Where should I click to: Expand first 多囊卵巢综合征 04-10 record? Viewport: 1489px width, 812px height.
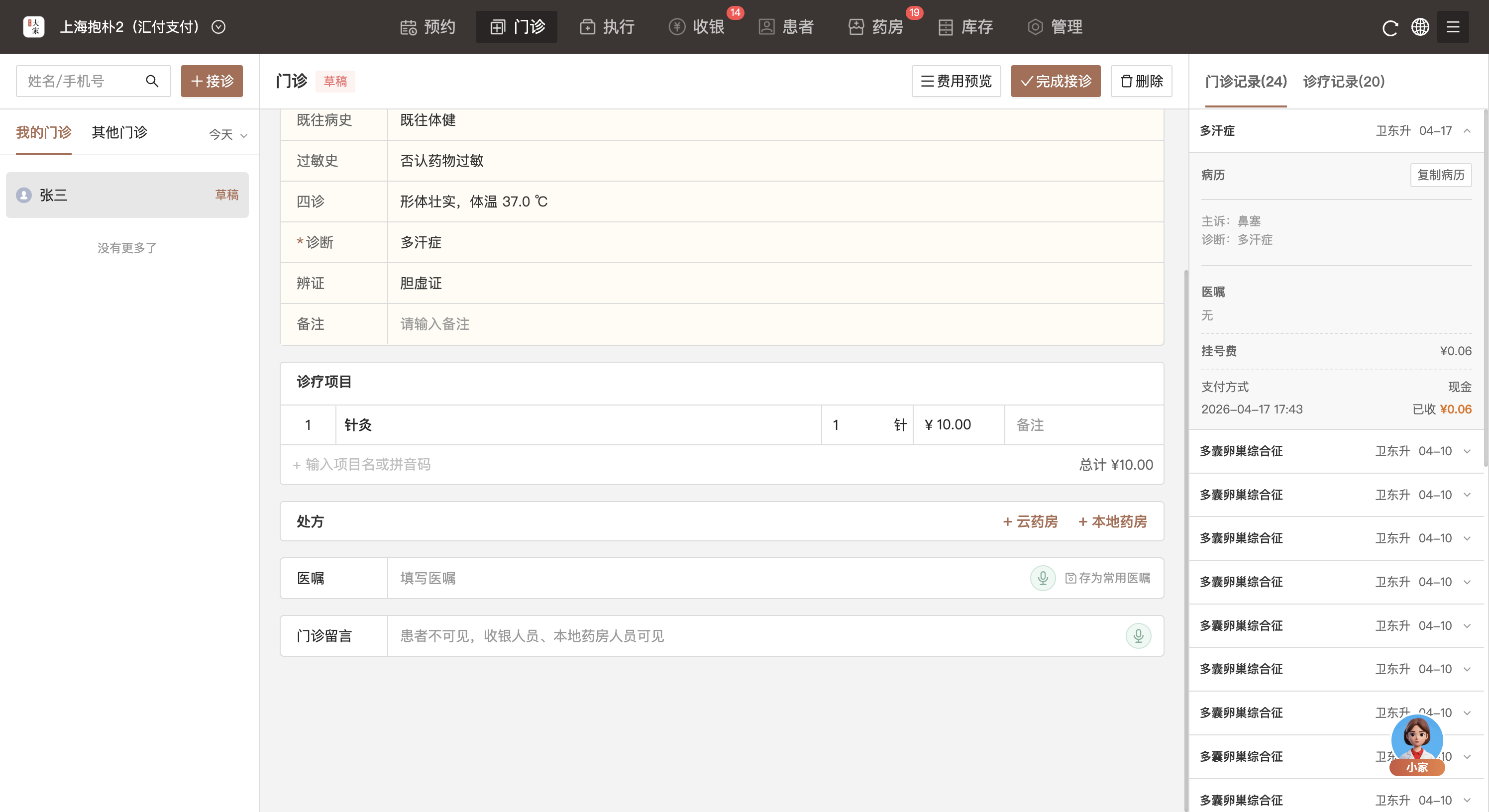point(1467,451)
